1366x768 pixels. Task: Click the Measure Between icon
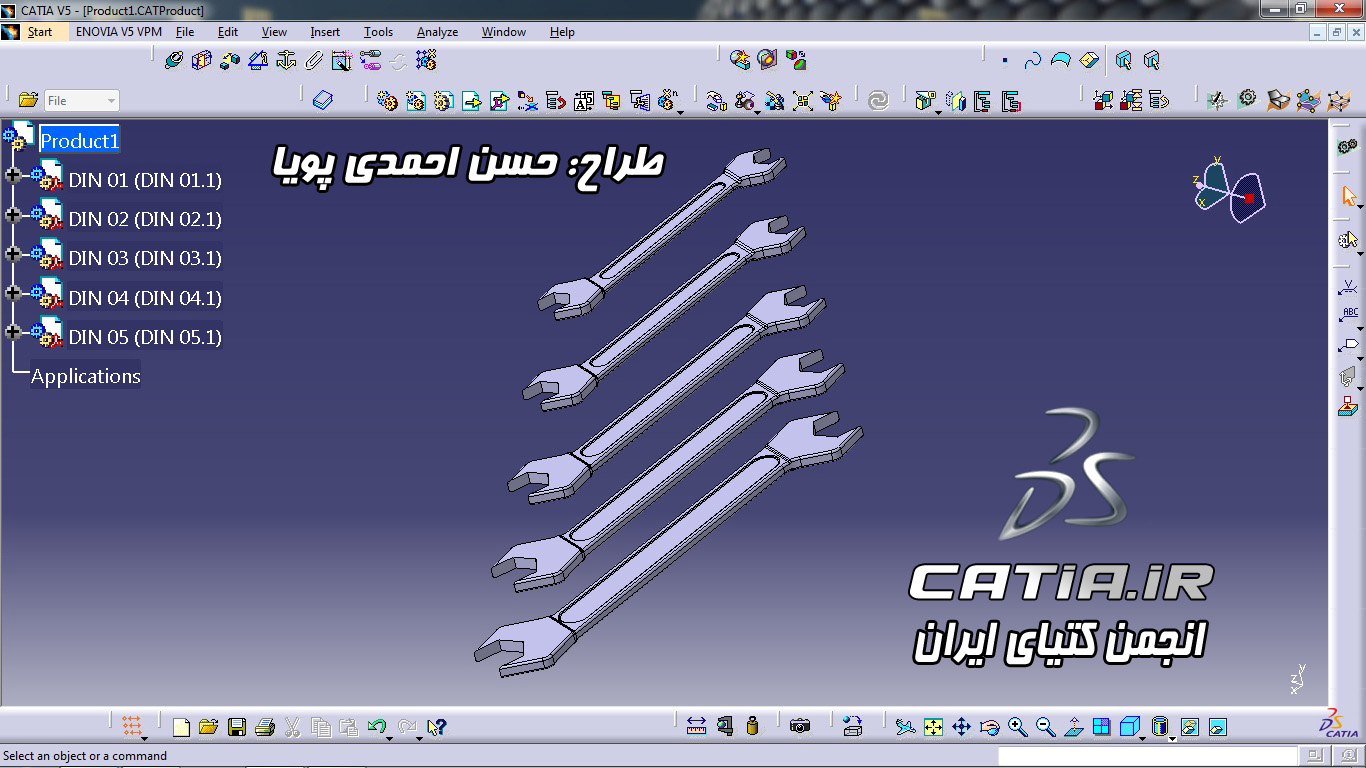tap(697, 726)
